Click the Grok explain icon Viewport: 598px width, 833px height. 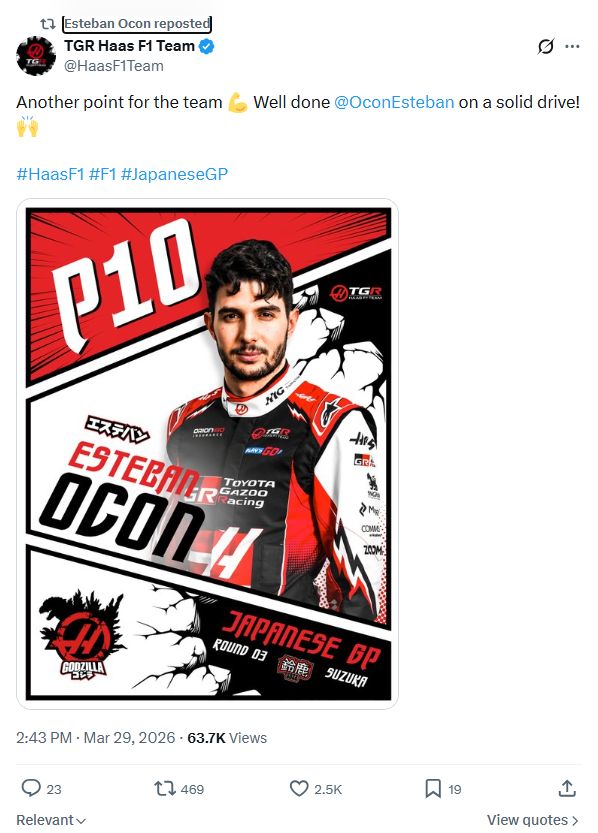point(545,46)
